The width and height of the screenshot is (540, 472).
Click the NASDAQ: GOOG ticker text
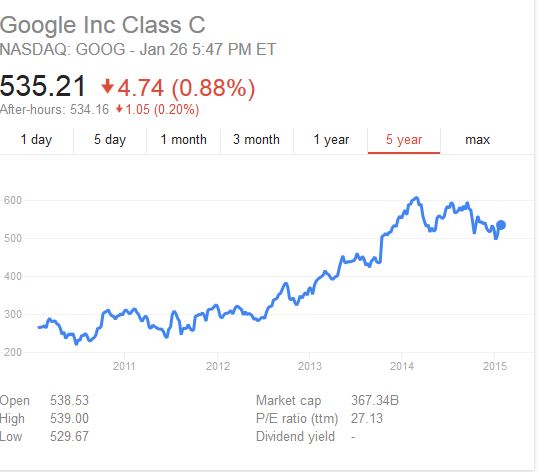pos(63,49)
